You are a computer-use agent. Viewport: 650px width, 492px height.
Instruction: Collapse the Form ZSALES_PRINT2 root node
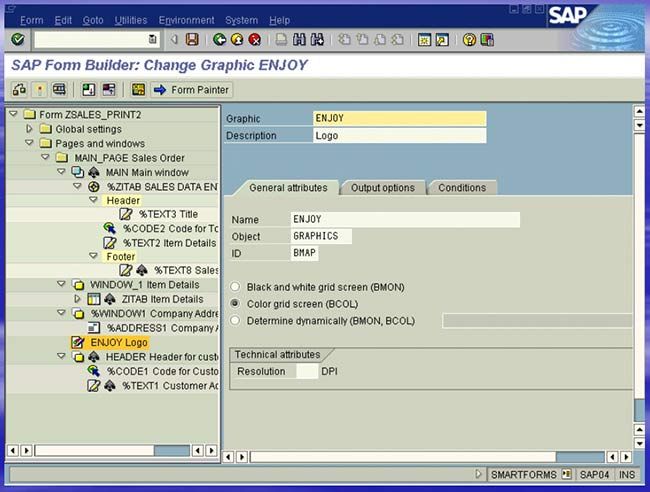click(13, 114)
